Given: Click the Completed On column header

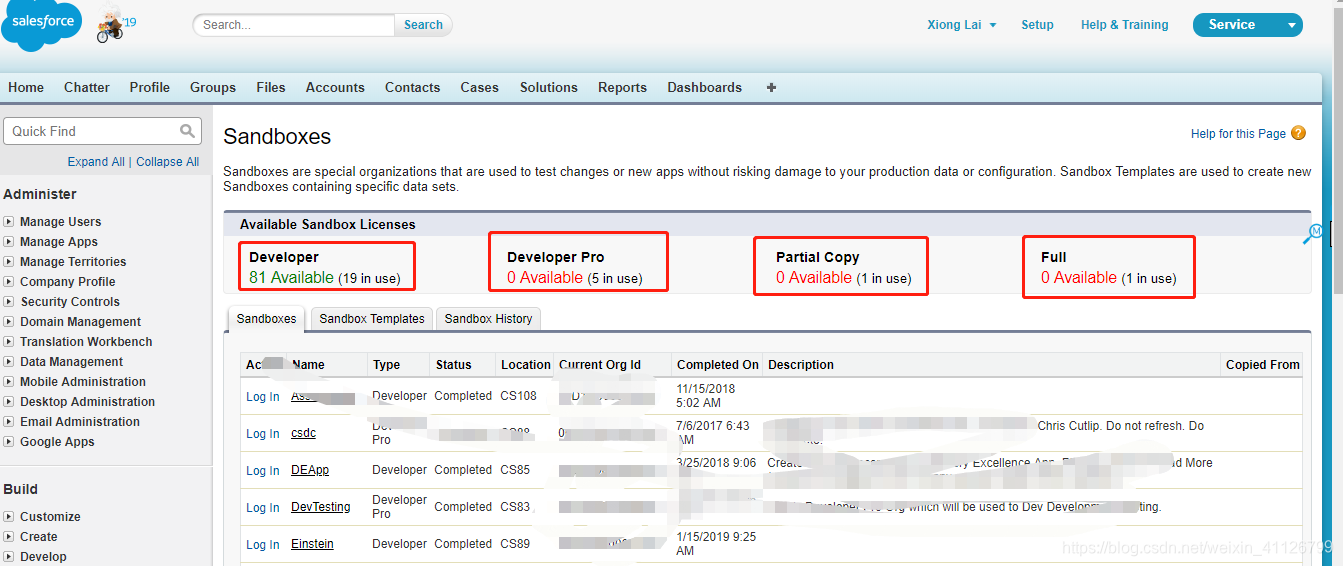Looking at the screenshot, I should 718,365.
